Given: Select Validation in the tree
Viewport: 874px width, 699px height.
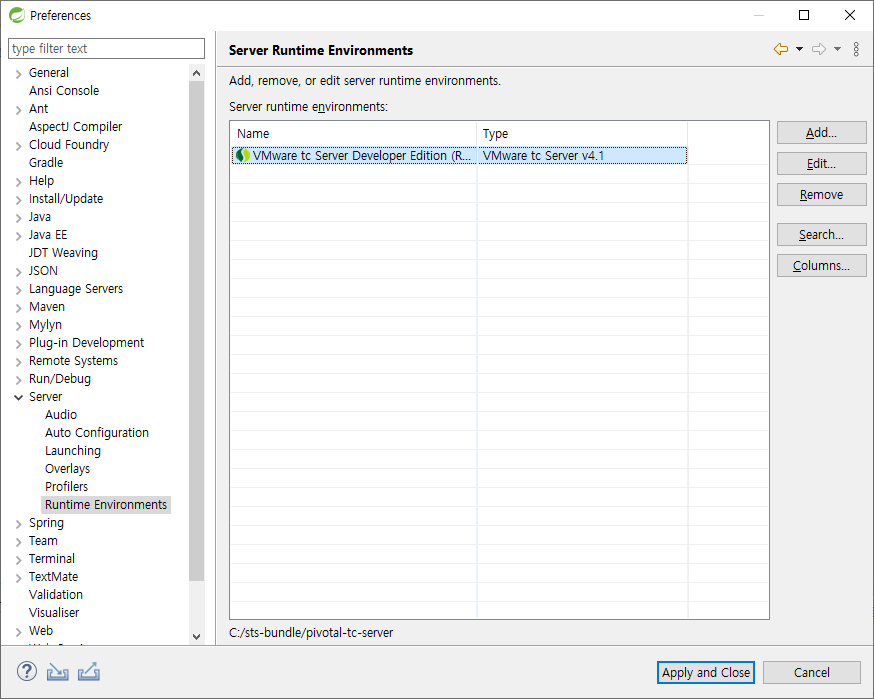Looking at the screenshot, I should (x=56, y=595).
